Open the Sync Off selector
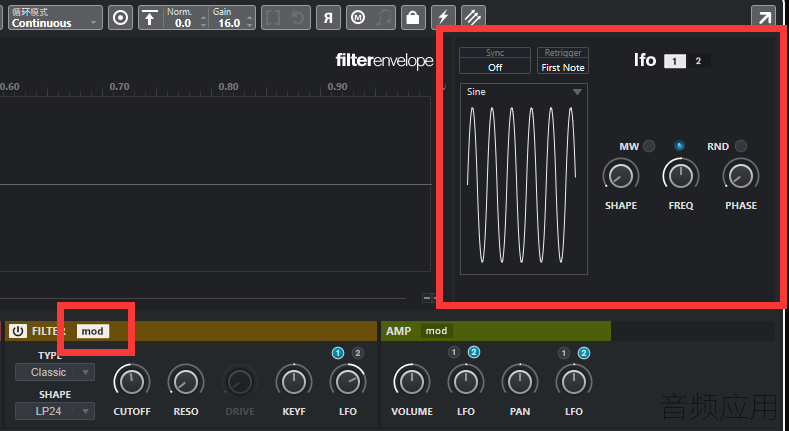Image resolution: width=789 pixels, height=431 pixels. pos(495,60)
